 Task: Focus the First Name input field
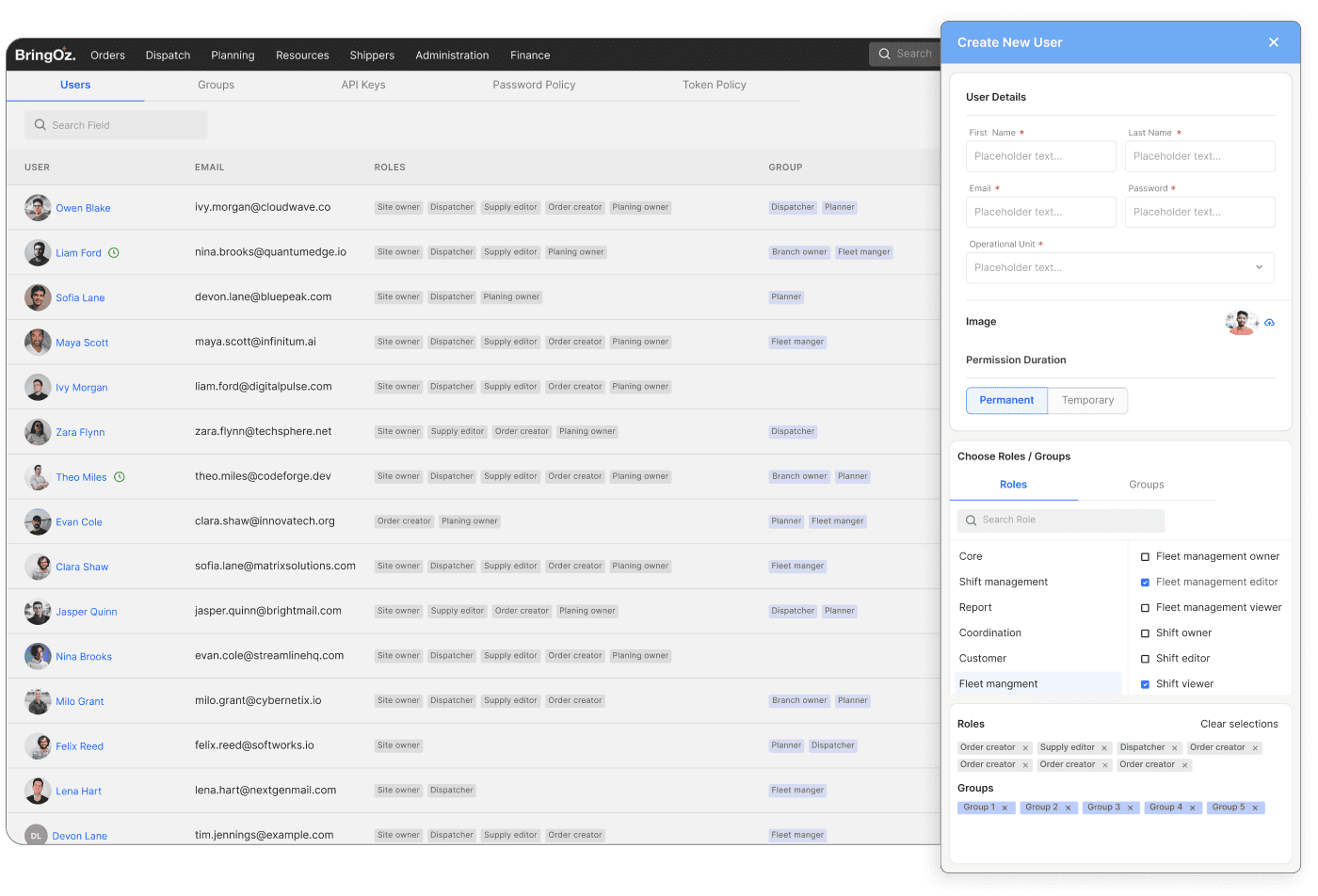point(1041,156)
